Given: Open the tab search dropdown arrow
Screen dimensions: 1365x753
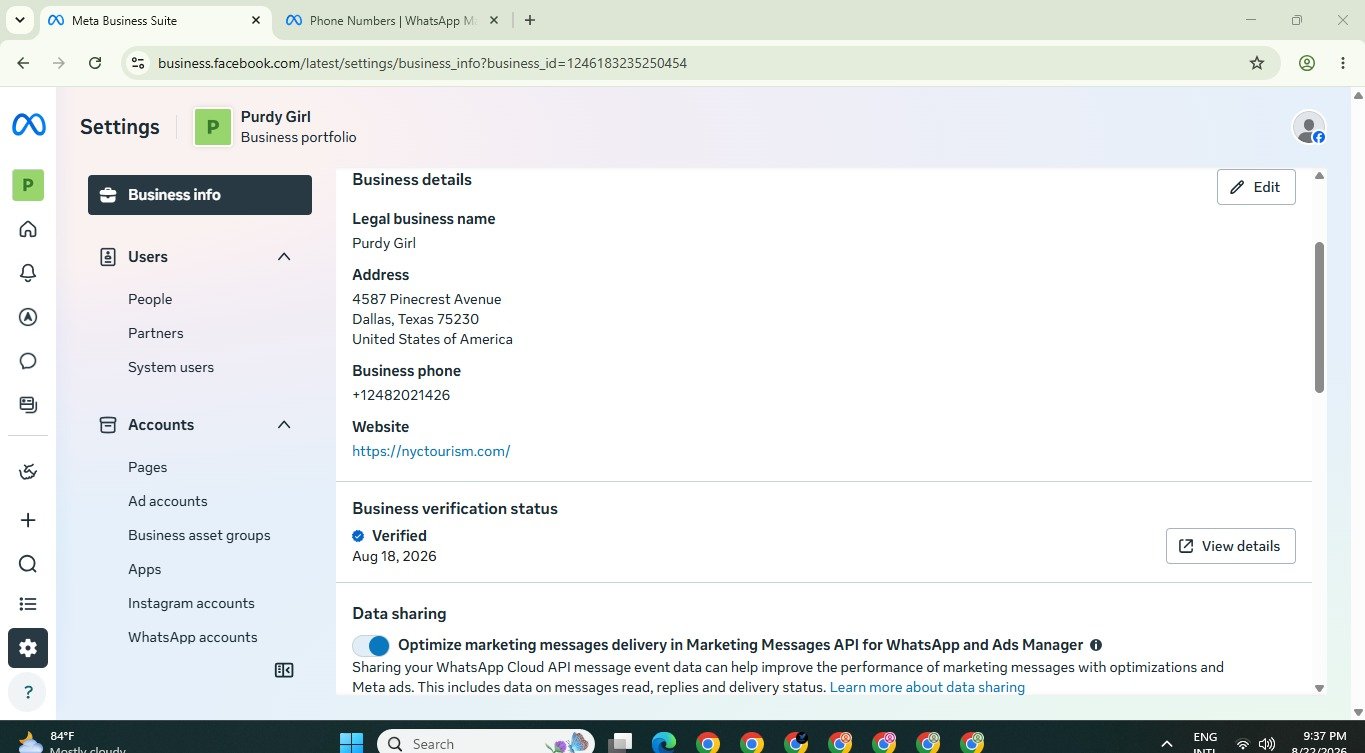Looking at the screenshot, I should click(20, 20).
